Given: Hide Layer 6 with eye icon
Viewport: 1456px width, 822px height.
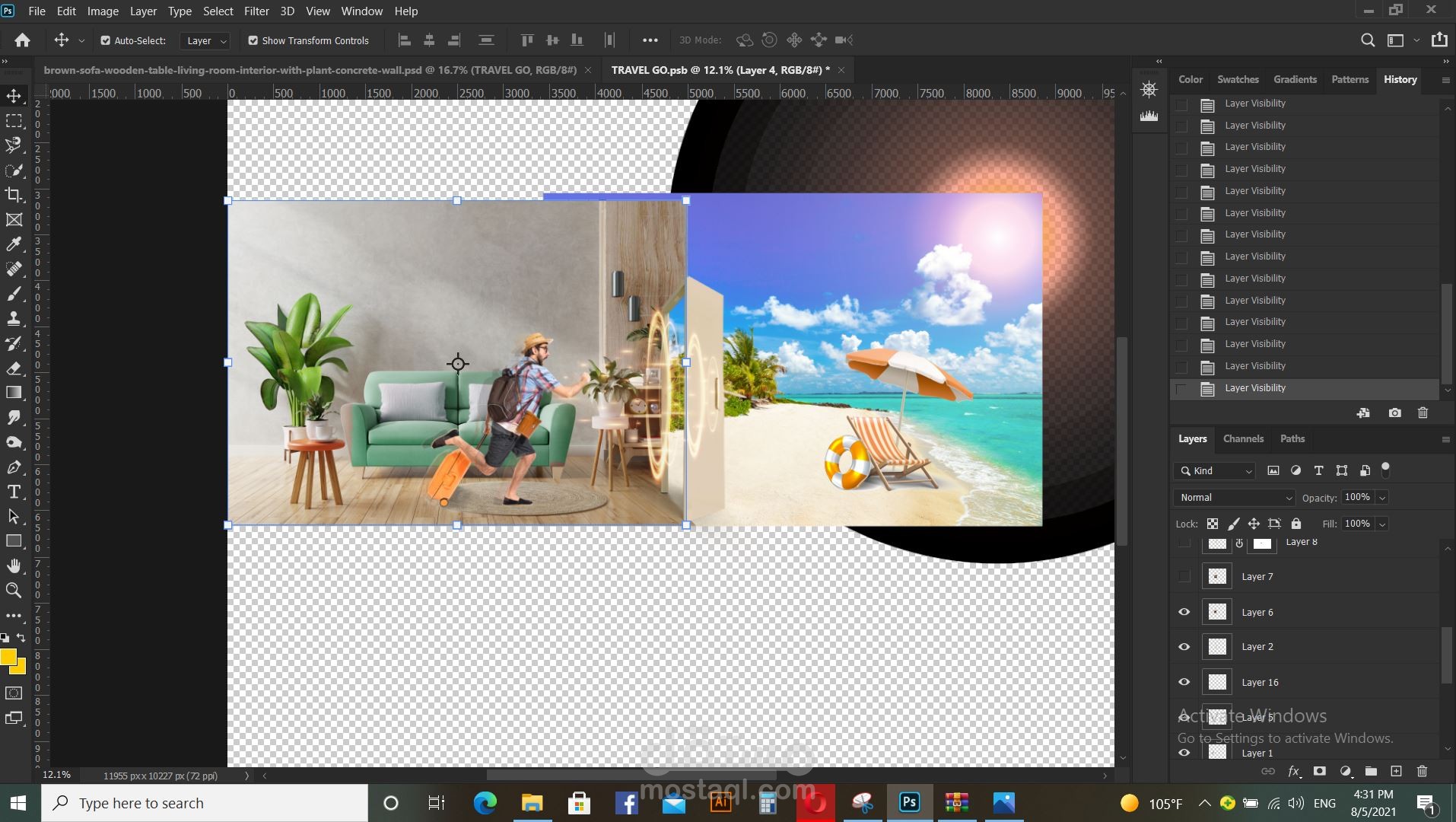Looking at the screenshot, I should tap(1184, 612).
